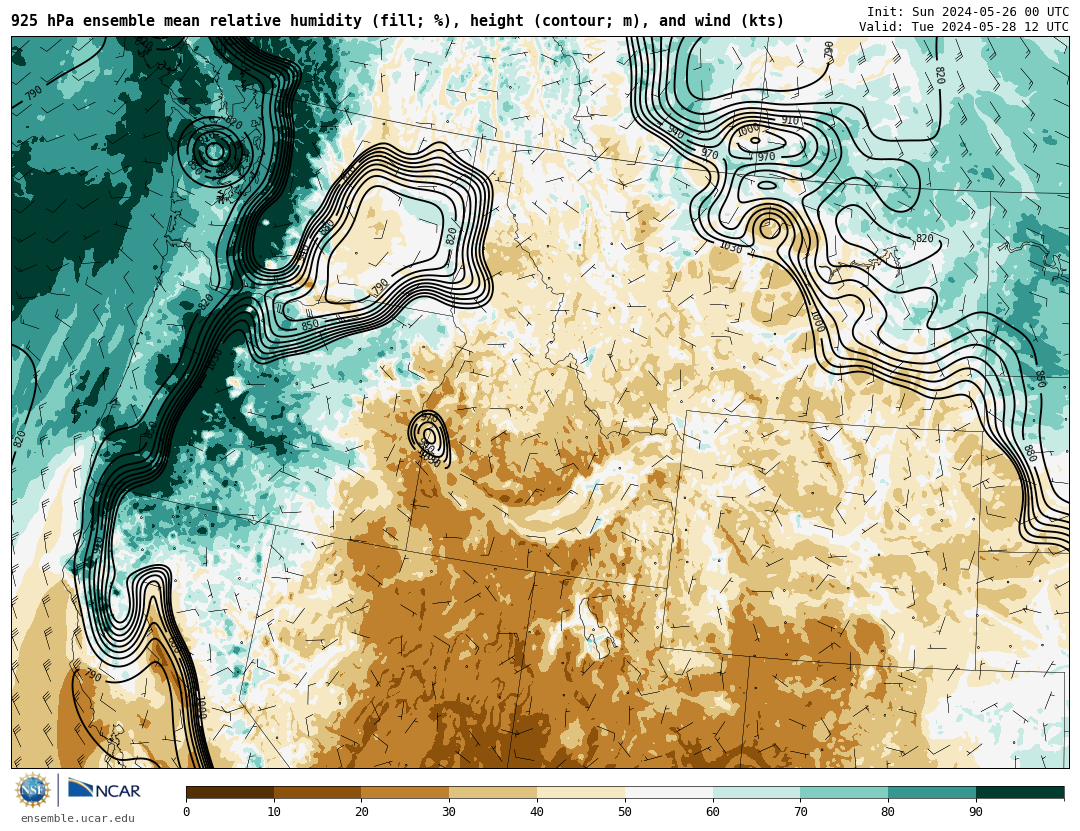This screenshot has height=831, width=1080.
Task: Click the 0-10 darkest brown swatch
Action: [x=230, y=792]
